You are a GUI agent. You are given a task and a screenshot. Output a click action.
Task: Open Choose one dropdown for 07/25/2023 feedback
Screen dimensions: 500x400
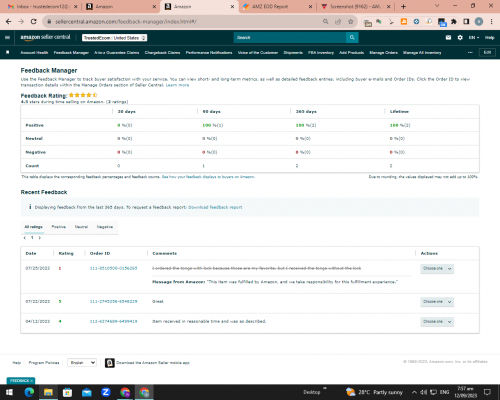click(x=437, y=269)
